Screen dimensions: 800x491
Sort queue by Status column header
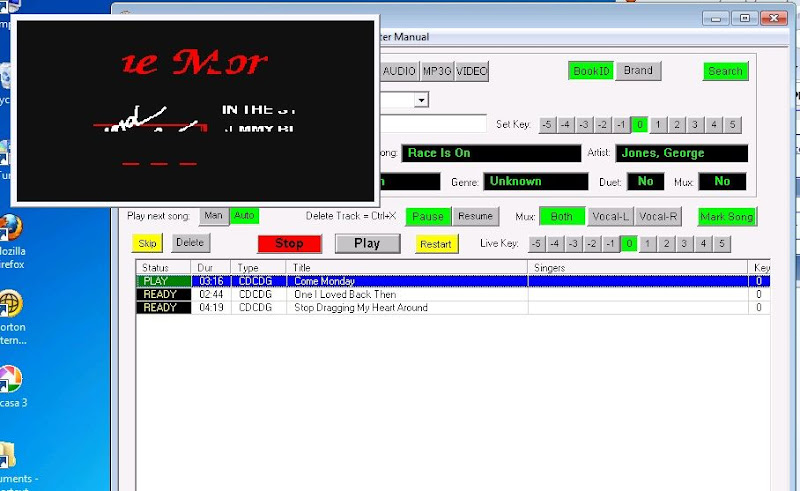pyautogui.click(x=163, y=267)
